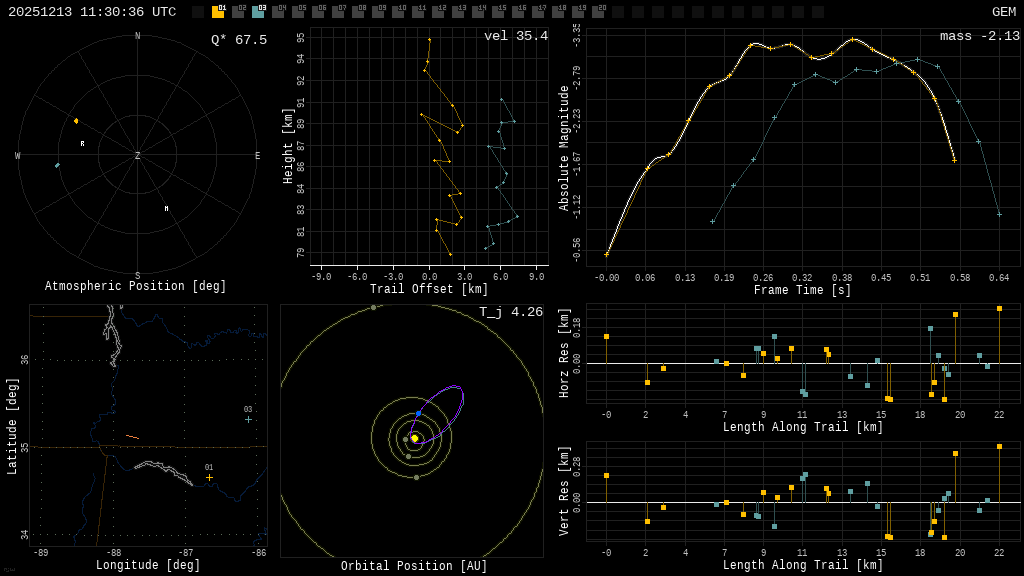
Task: Click the mass -2.13 readout
Action: pyautogui.click(x=979, y=36)
